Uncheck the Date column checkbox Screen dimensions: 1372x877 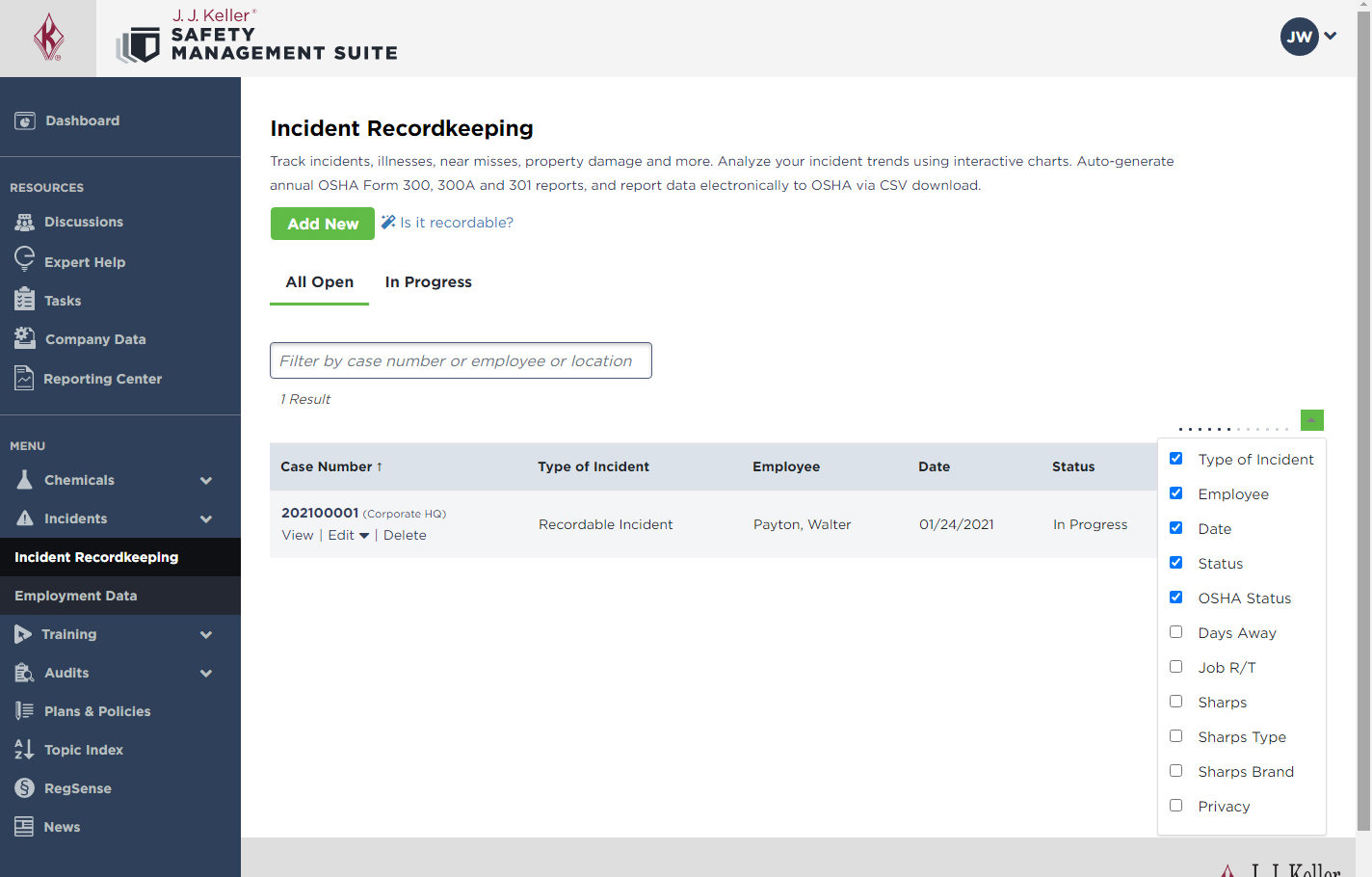click(1175, 528)
